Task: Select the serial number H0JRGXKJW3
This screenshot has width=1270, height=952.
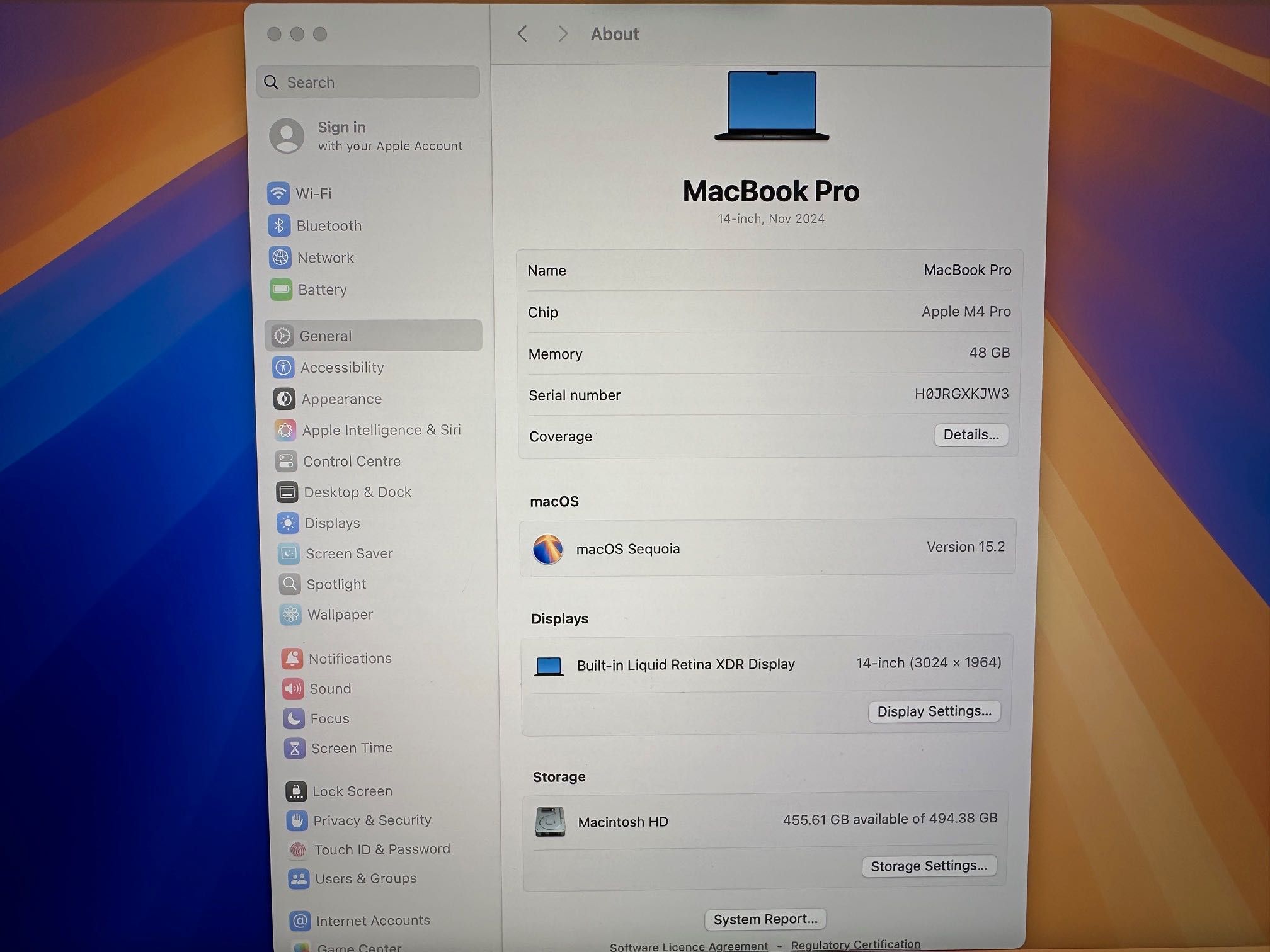Action: (x=961, y=394)
